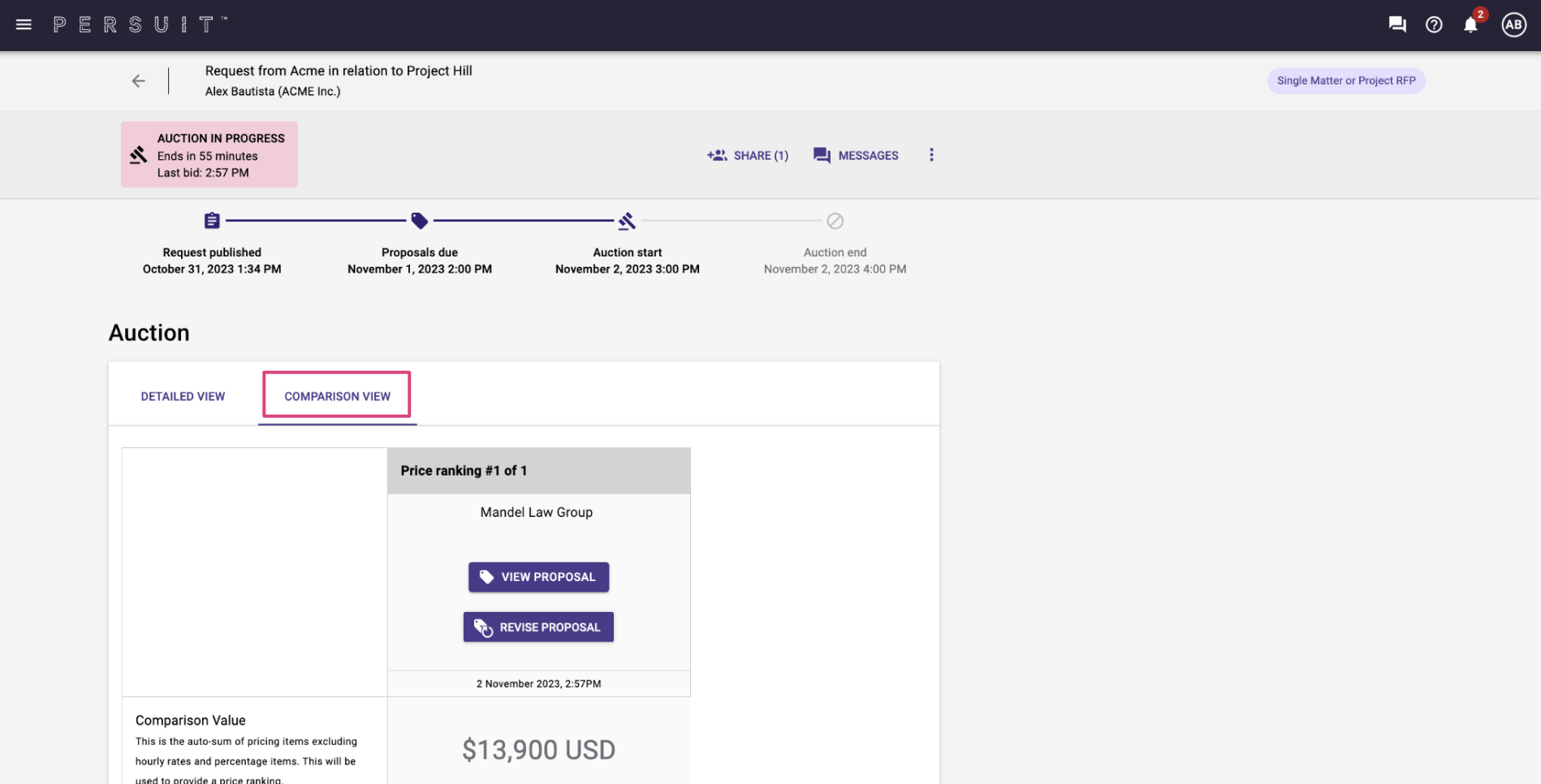Viewport: 1541px width, 784px height.
Task: Click the '2 November 2023, 2:57PM' timestamp
Action: point(539,684)
